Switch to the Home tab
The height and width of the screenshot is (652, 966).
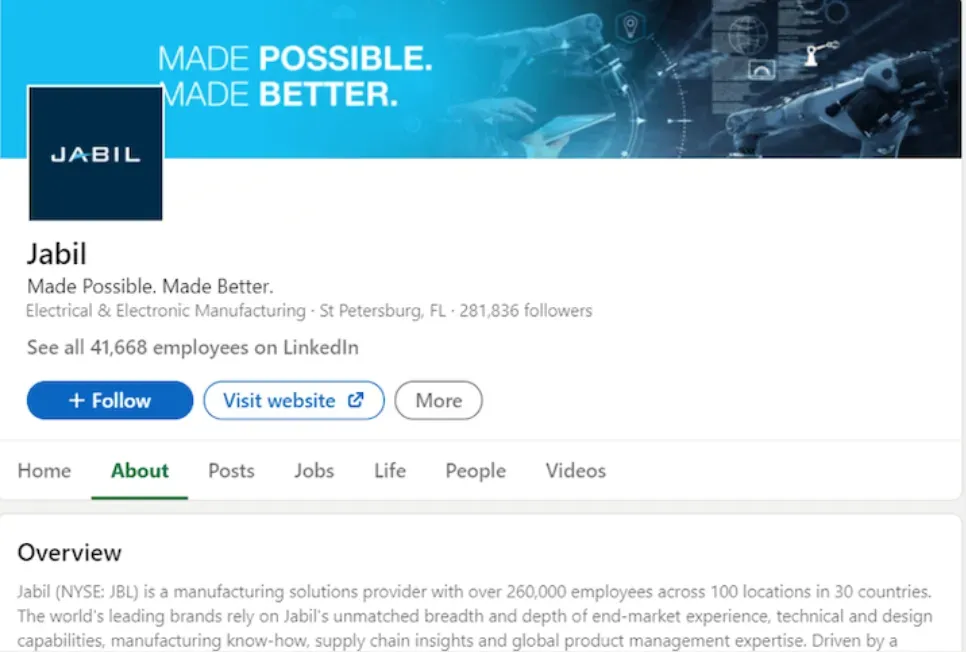44,471
